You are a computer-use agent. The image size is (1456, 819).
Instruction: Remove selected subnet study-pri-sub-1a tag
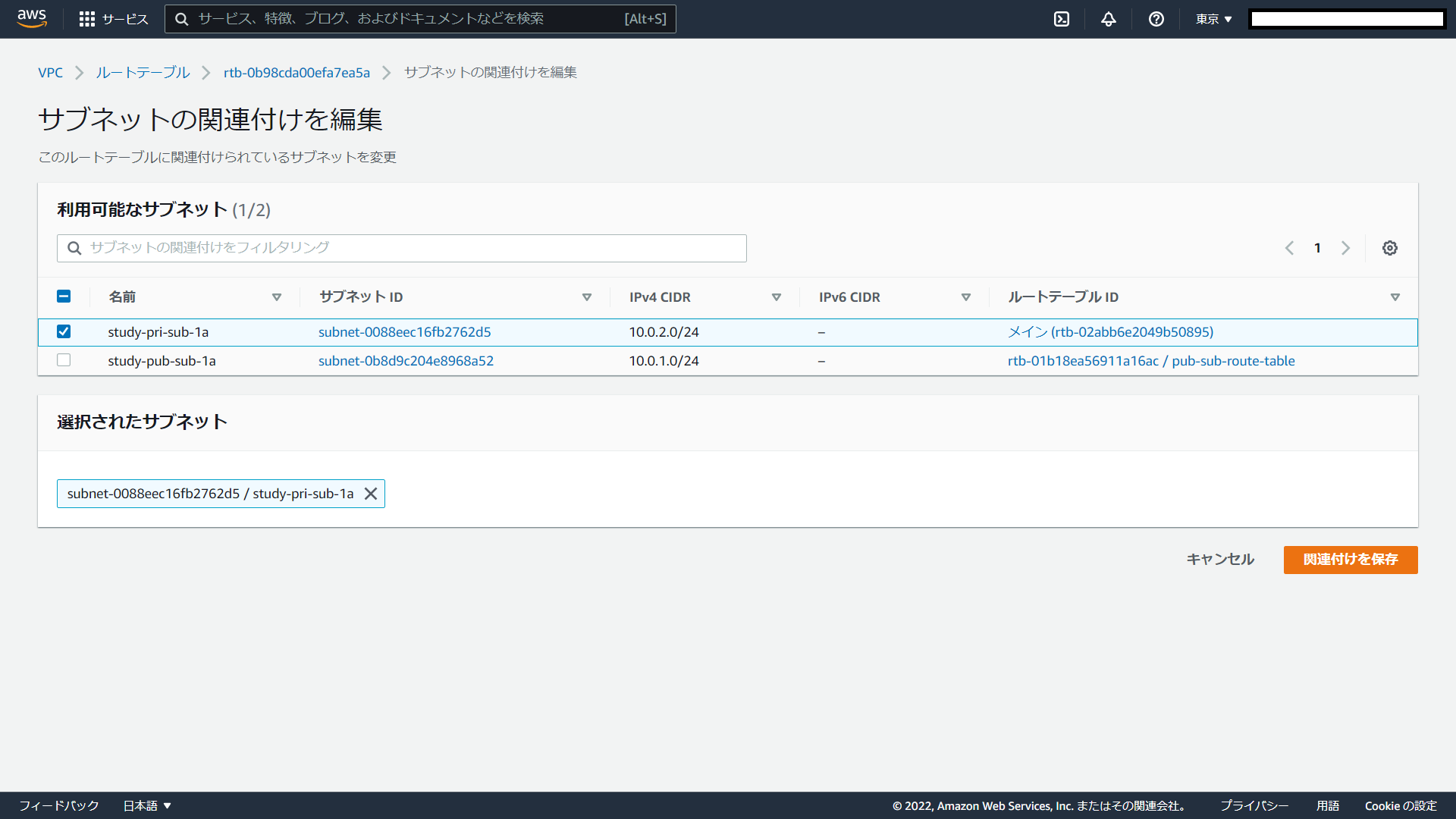[371, 494]
